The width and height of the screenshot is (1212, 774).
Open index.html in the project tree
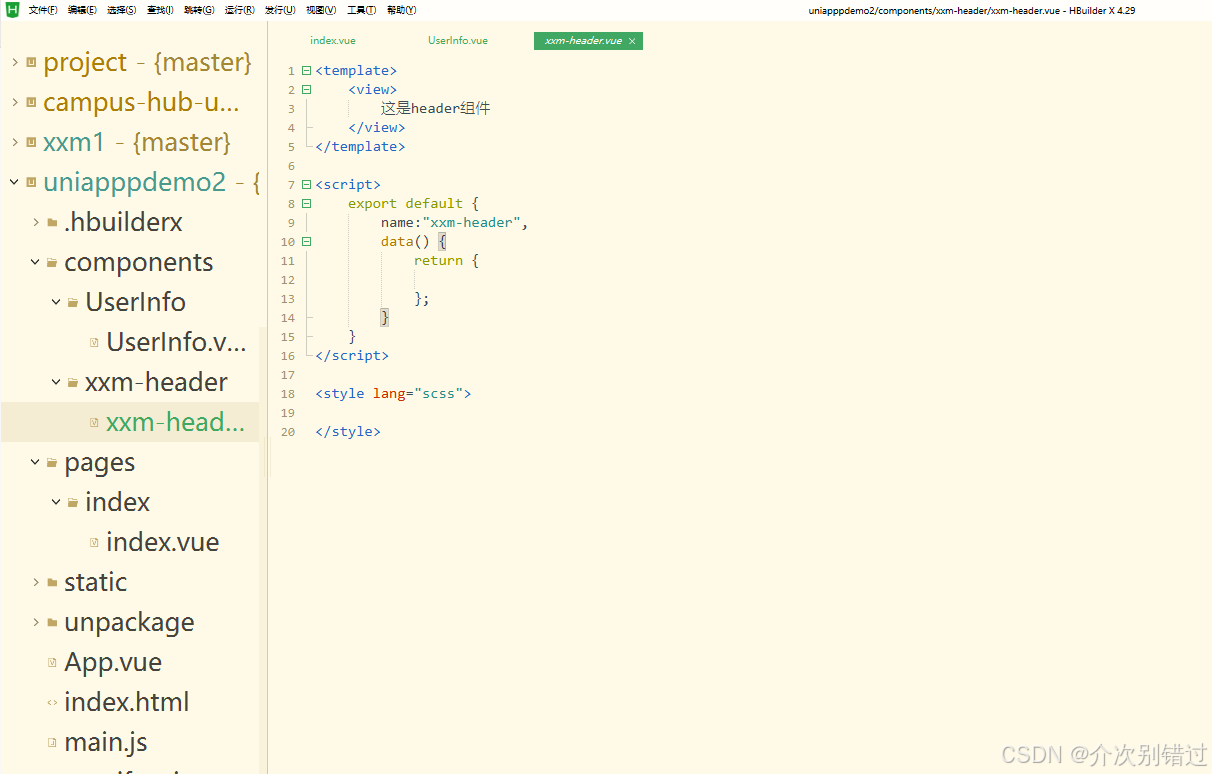[127, 702]
